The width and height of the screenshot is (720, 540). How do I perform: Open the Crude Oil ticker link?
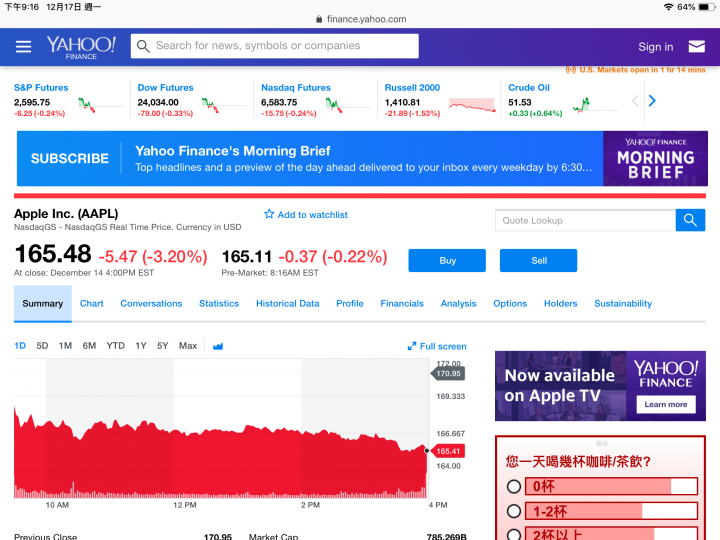[529, 88]
